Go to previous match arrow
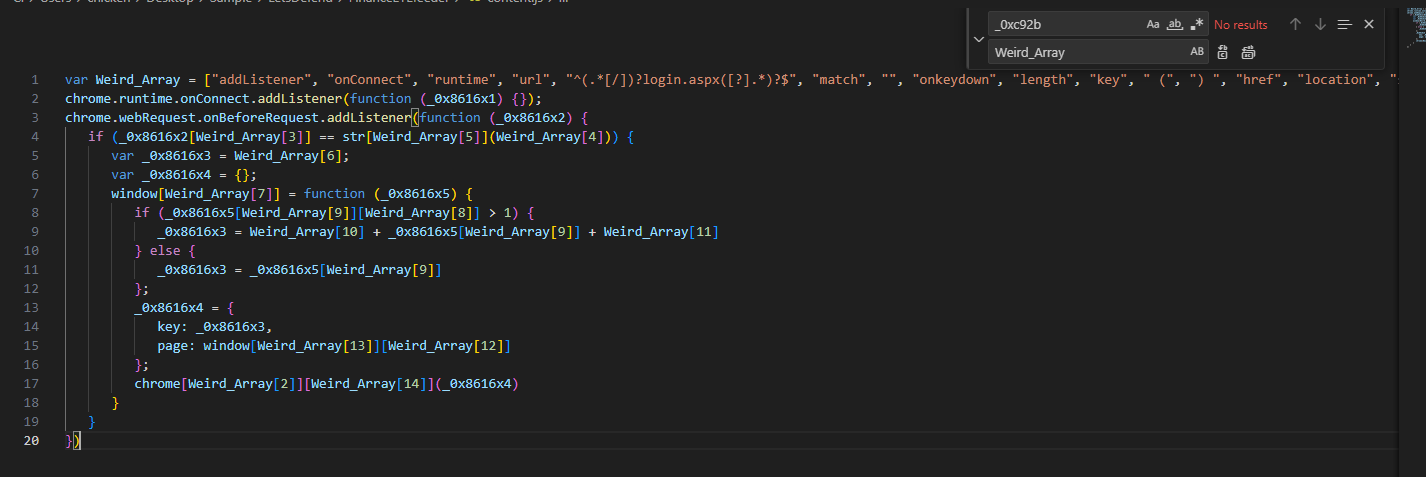Image resolution: width=1426 pixels, height=477 pixels. coord(1295,25)
